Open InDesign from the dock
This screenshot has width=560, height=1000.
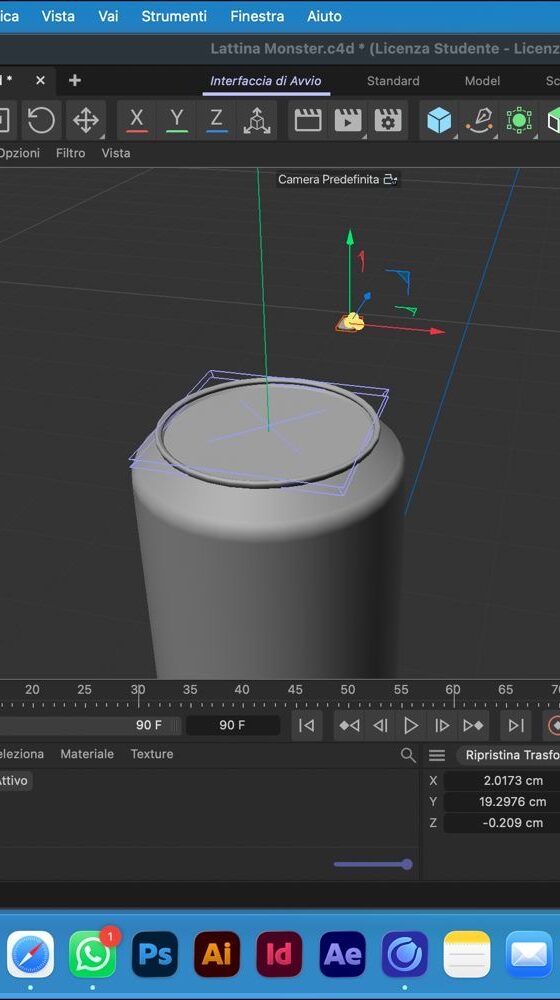279,955
